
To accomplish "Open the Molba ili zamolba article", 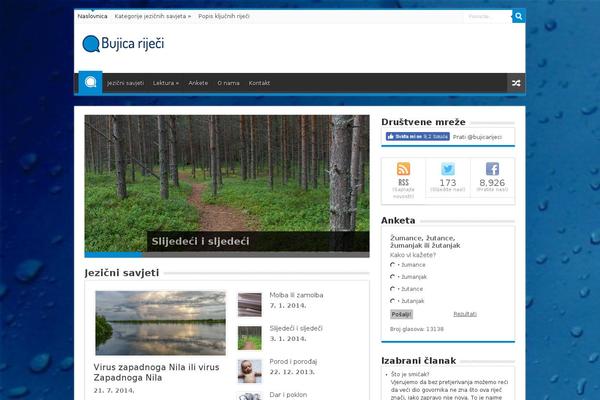I will [296, 295].
